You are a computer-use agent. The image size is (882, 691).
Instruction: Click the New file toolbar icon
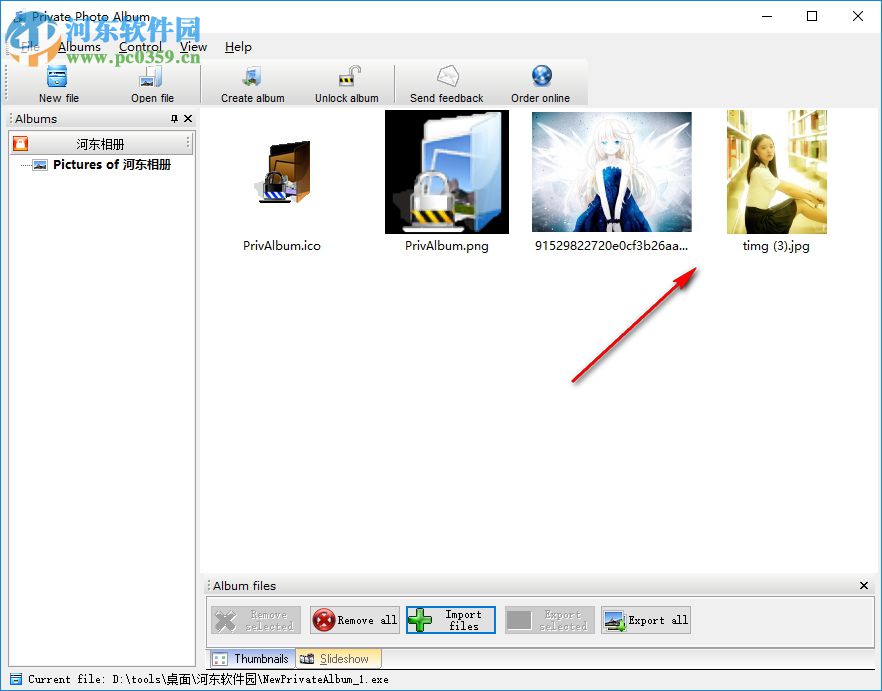[x=57, y=77]
